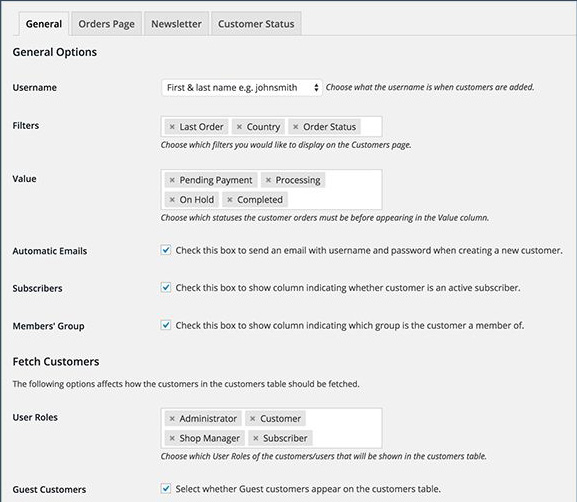Toggle the Guest Customers checkbox
Screen dimensions: 577x502
coord(166,489)
